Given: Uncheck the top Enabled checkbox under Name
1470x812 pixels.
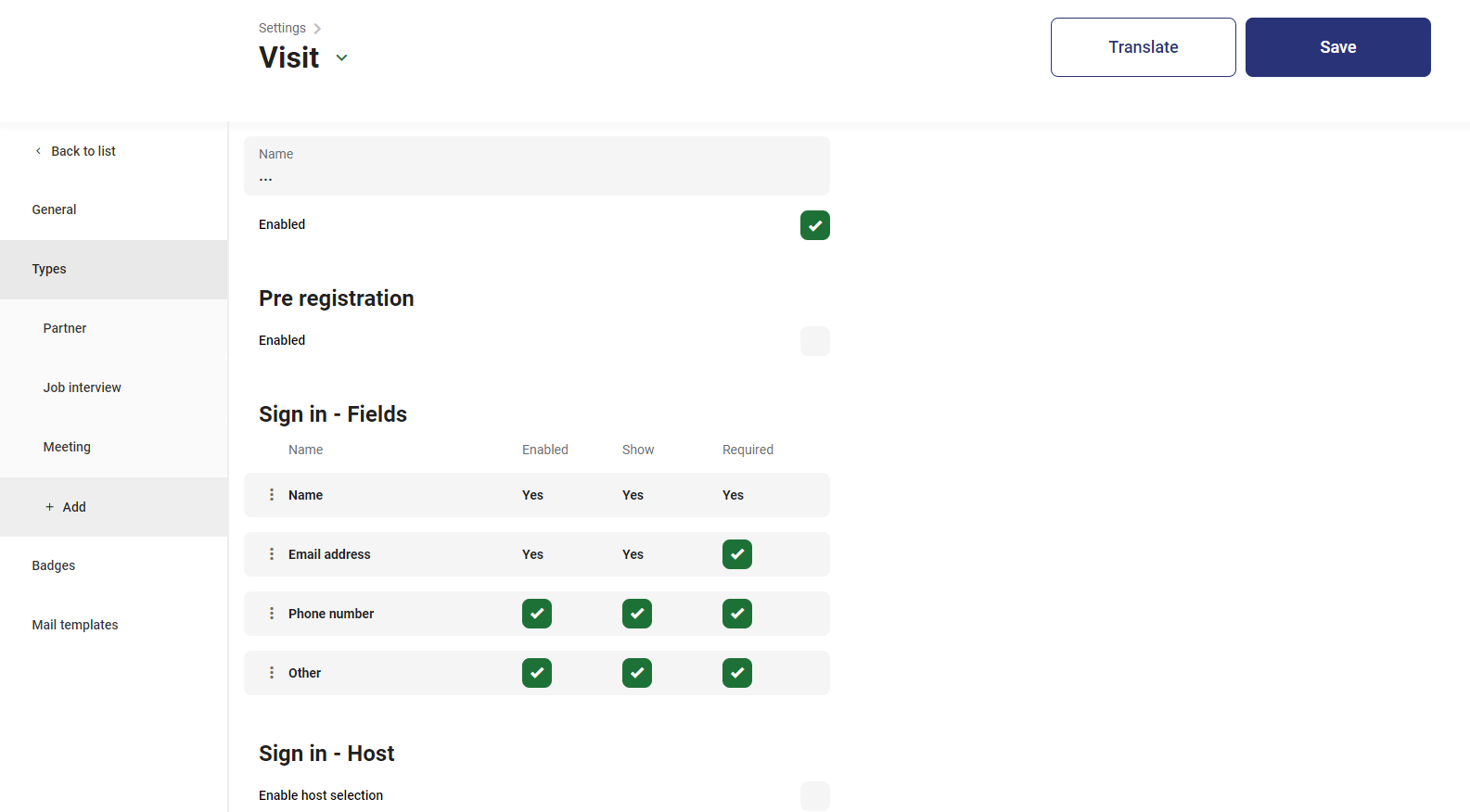Looking at the screenshot, I should 814,225.
